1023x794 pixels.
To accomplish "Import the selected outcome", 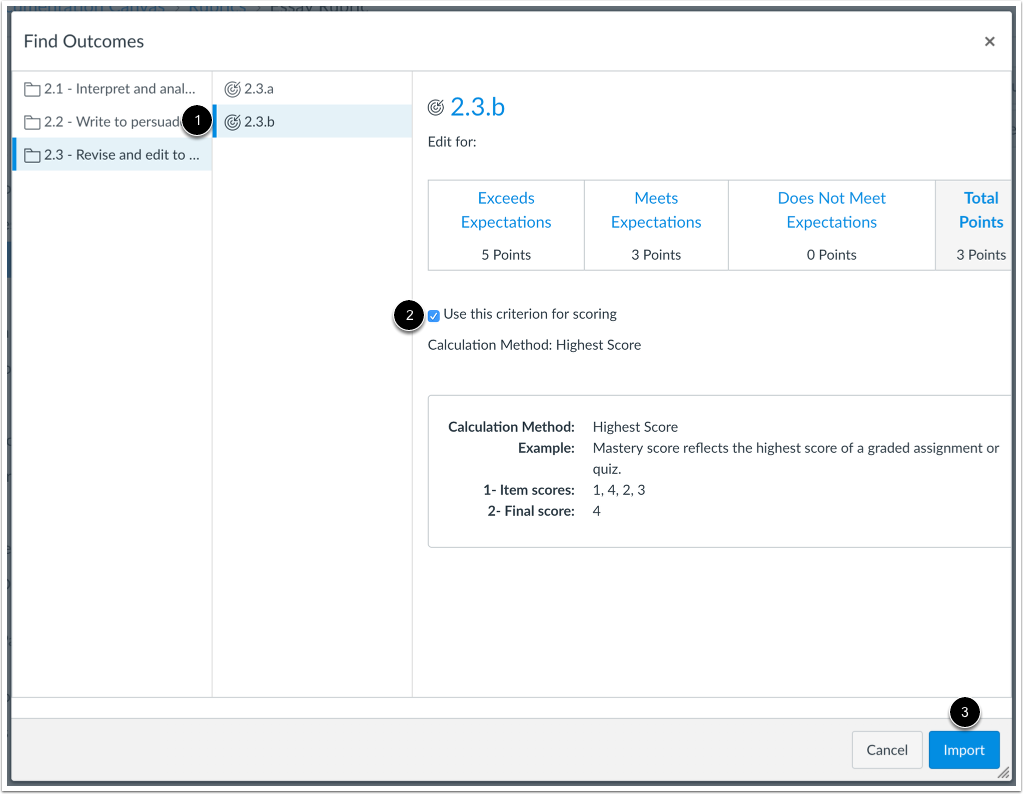I will (964, 750).
